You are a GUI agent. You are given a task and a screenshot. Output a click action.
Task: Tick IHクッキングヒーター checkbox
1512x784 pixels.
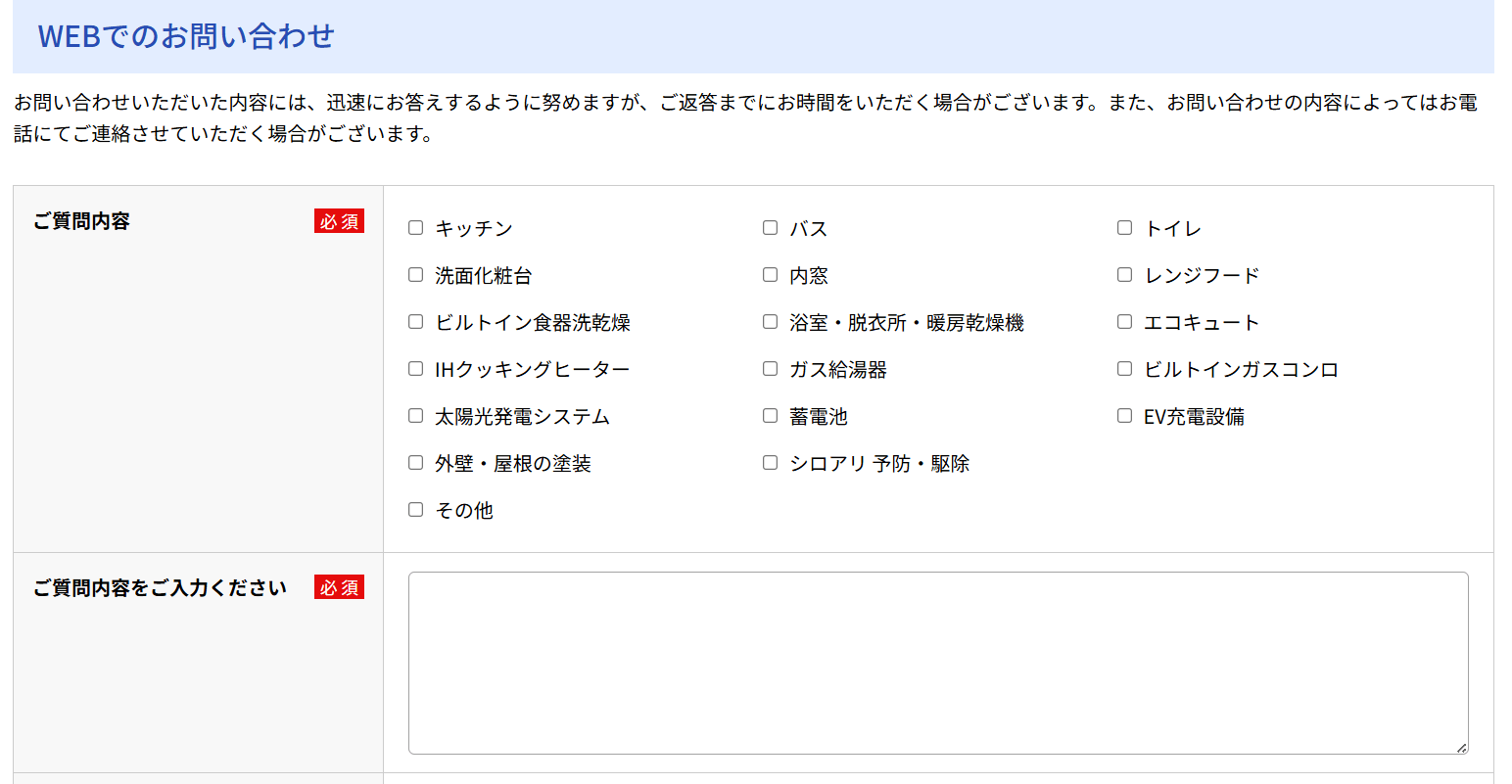(x=416, y=369)
